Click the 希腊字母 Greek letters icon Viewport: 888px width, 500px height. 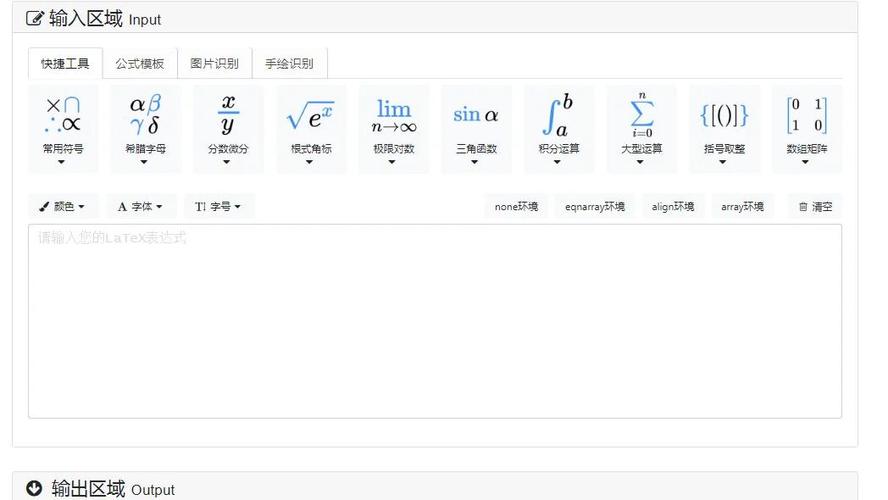tap(145, 128)
